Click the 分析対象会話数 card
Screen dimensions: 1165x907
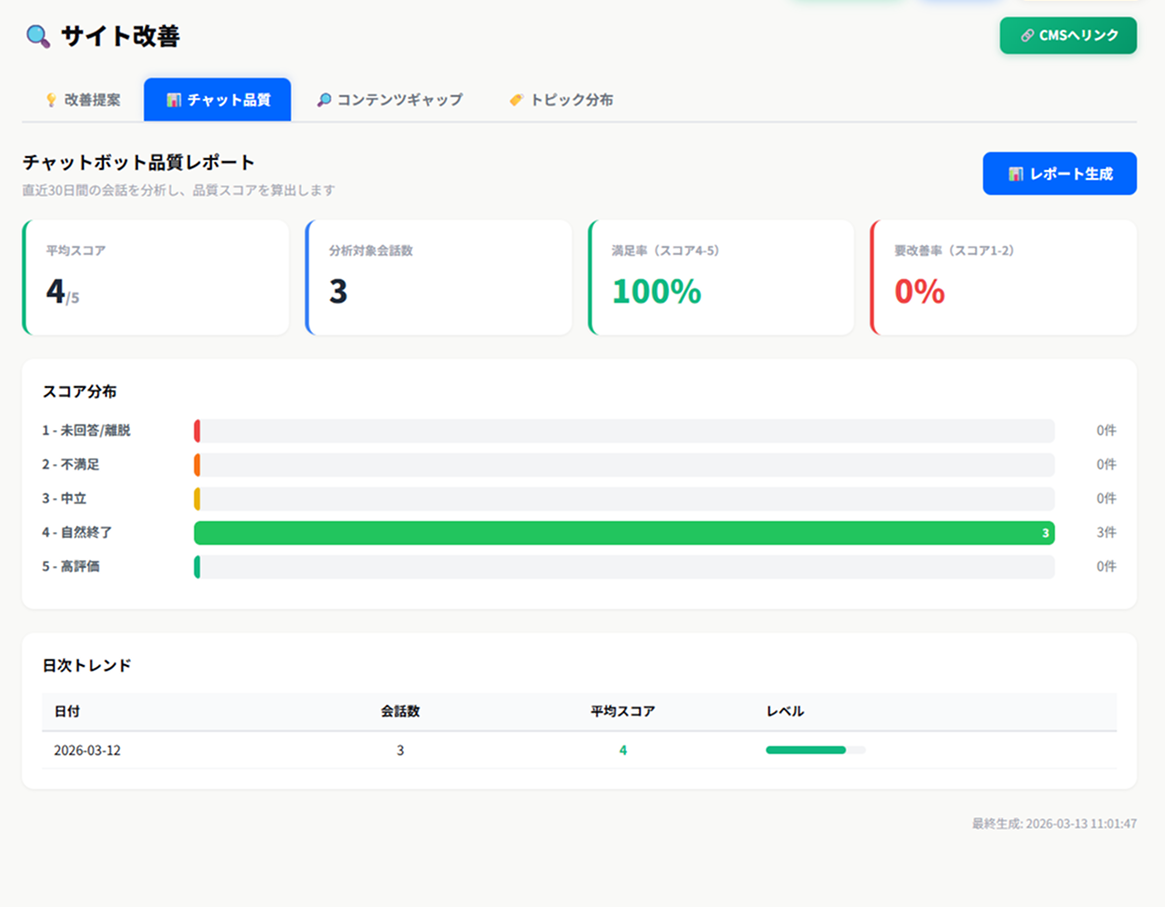click(x=438, y=277)
